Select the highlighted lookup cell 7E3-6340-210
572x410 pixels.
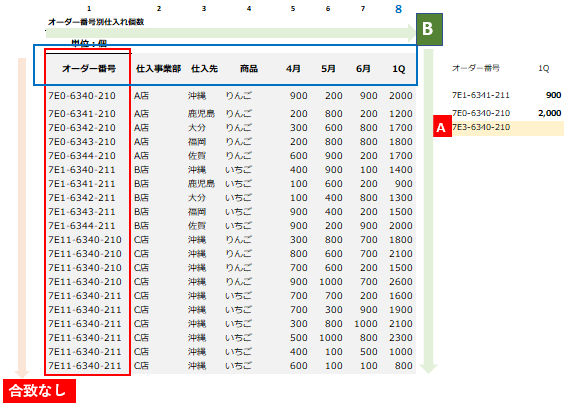point(481,127)
